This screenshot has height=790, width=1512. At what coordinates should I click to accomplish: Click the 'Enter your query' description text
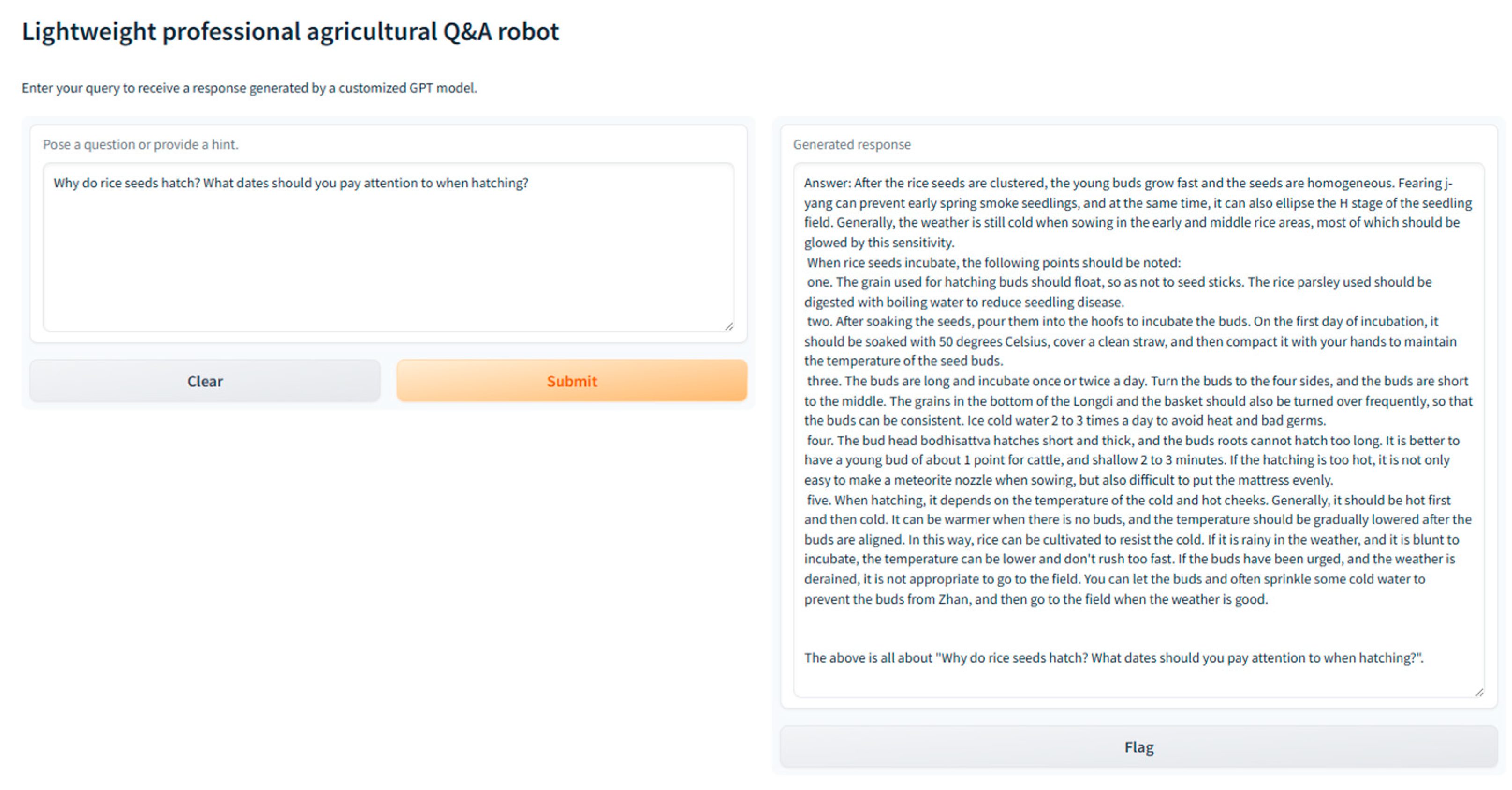point(249,88)
